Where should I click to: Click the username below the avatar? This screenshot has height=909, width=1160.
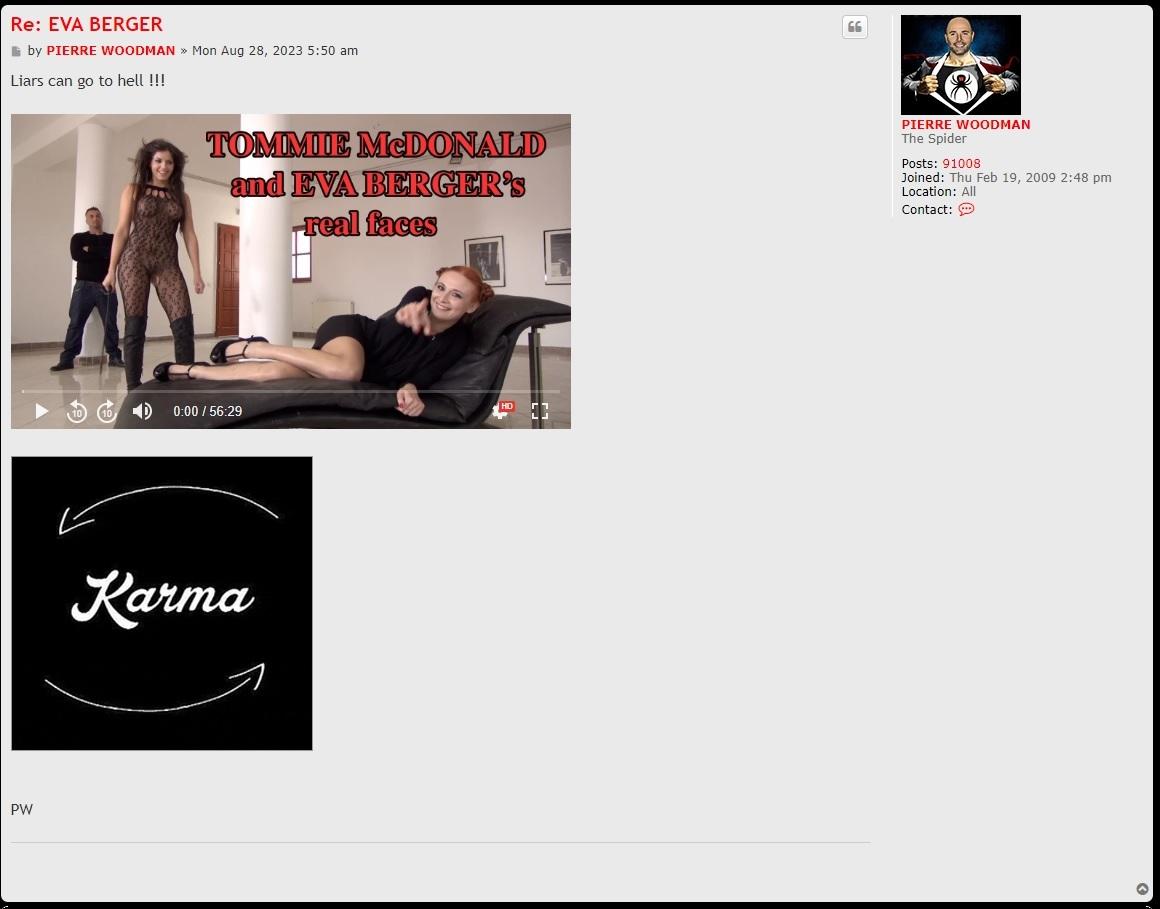[x=965, y=125]
